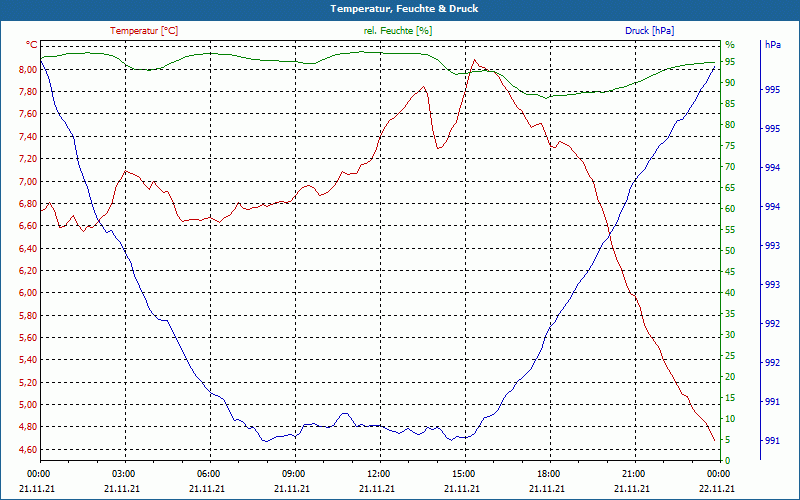Click the 7,40 temperature axis value
800x500 pixels.
(x=28, y=137)
